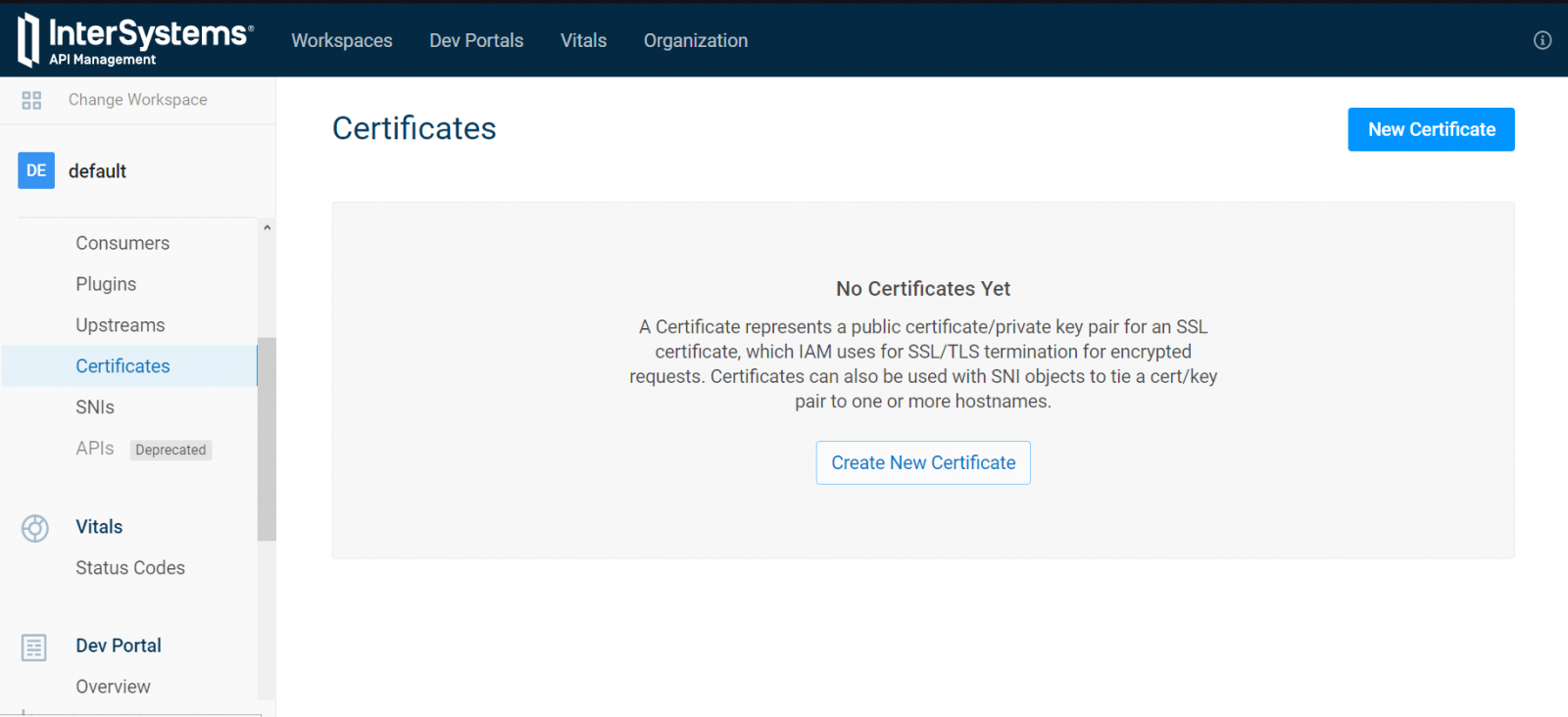Screen dimensions: 1568x717
Task: Click the info icon in top bar
Action: (1542, 40)
